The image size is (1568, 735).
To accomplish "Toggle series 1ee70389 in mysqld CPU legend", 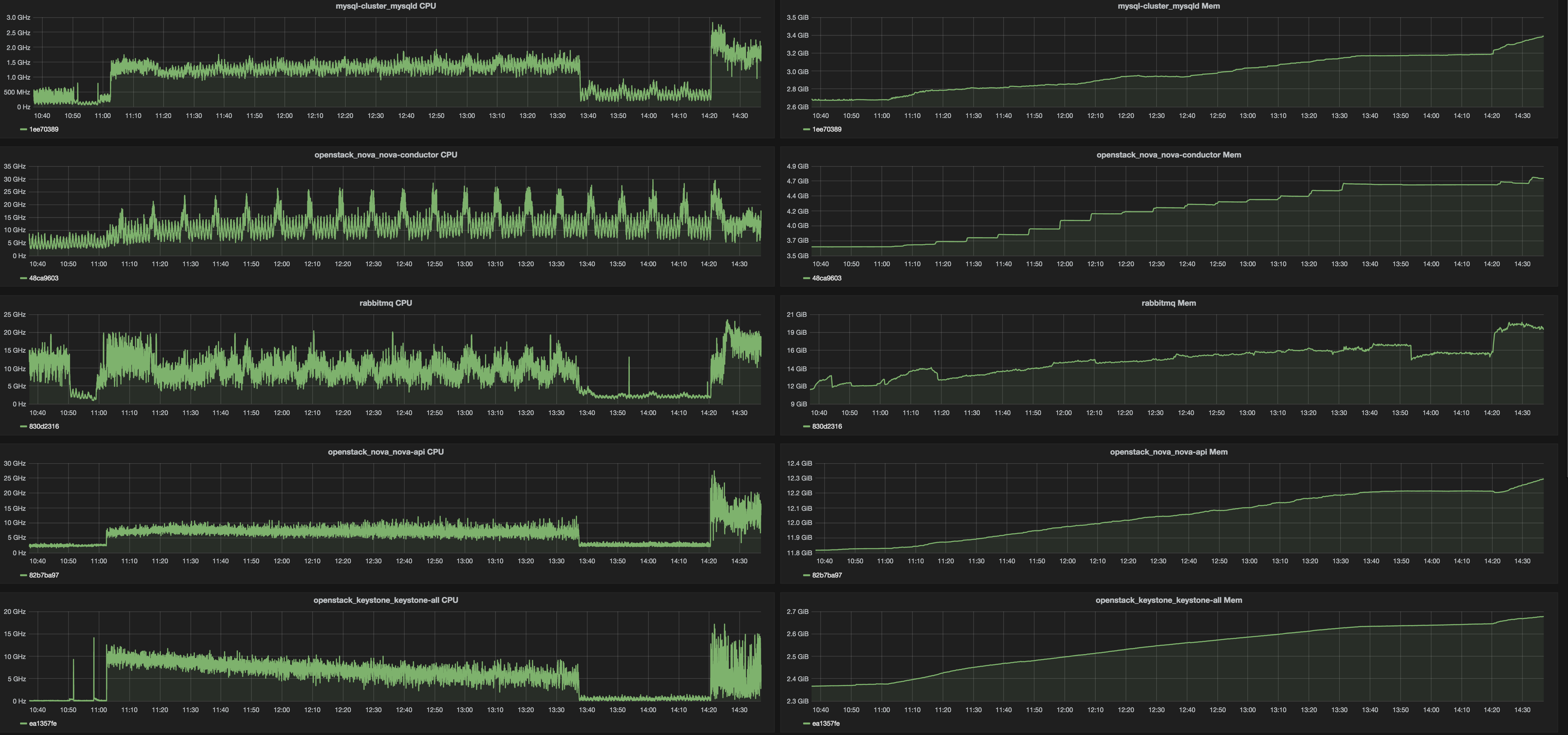I will click(x=44, y=130).
